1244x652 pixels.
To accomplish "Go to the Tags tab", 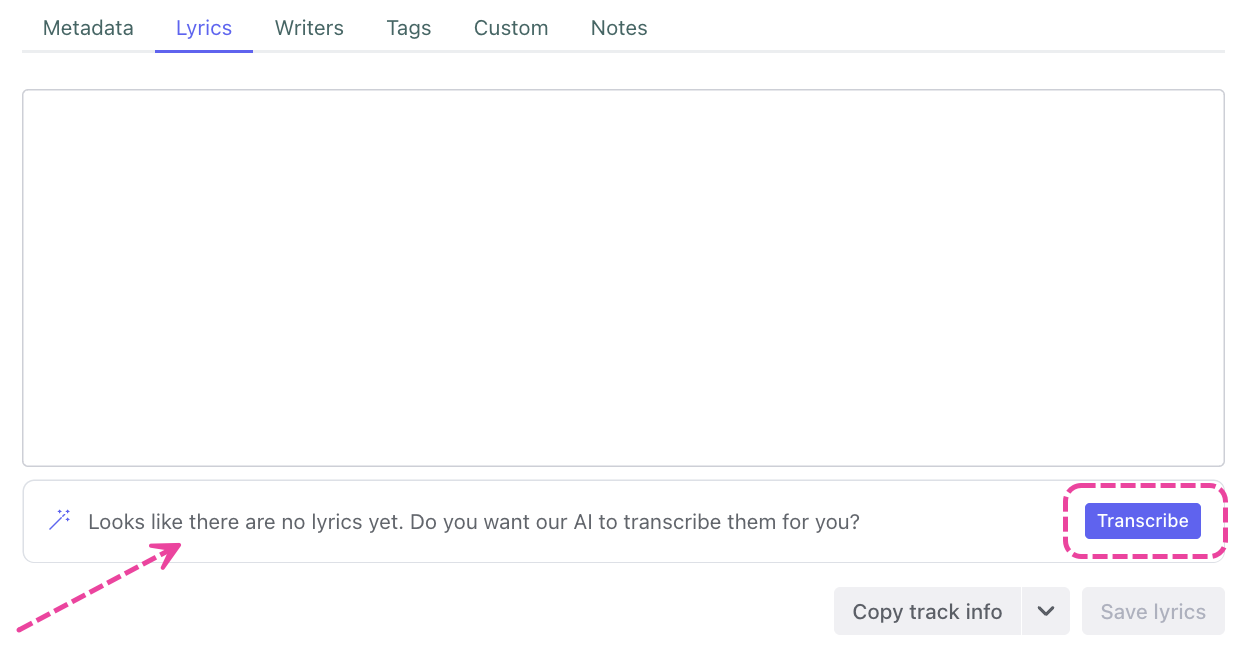I will tap(409, 28).
